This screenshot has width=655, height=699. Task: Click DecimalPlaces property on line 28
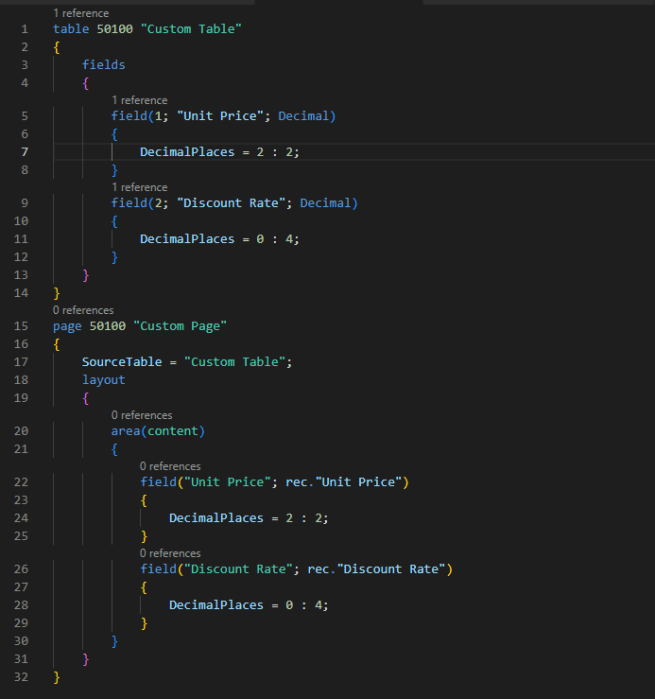pos(217,605)
